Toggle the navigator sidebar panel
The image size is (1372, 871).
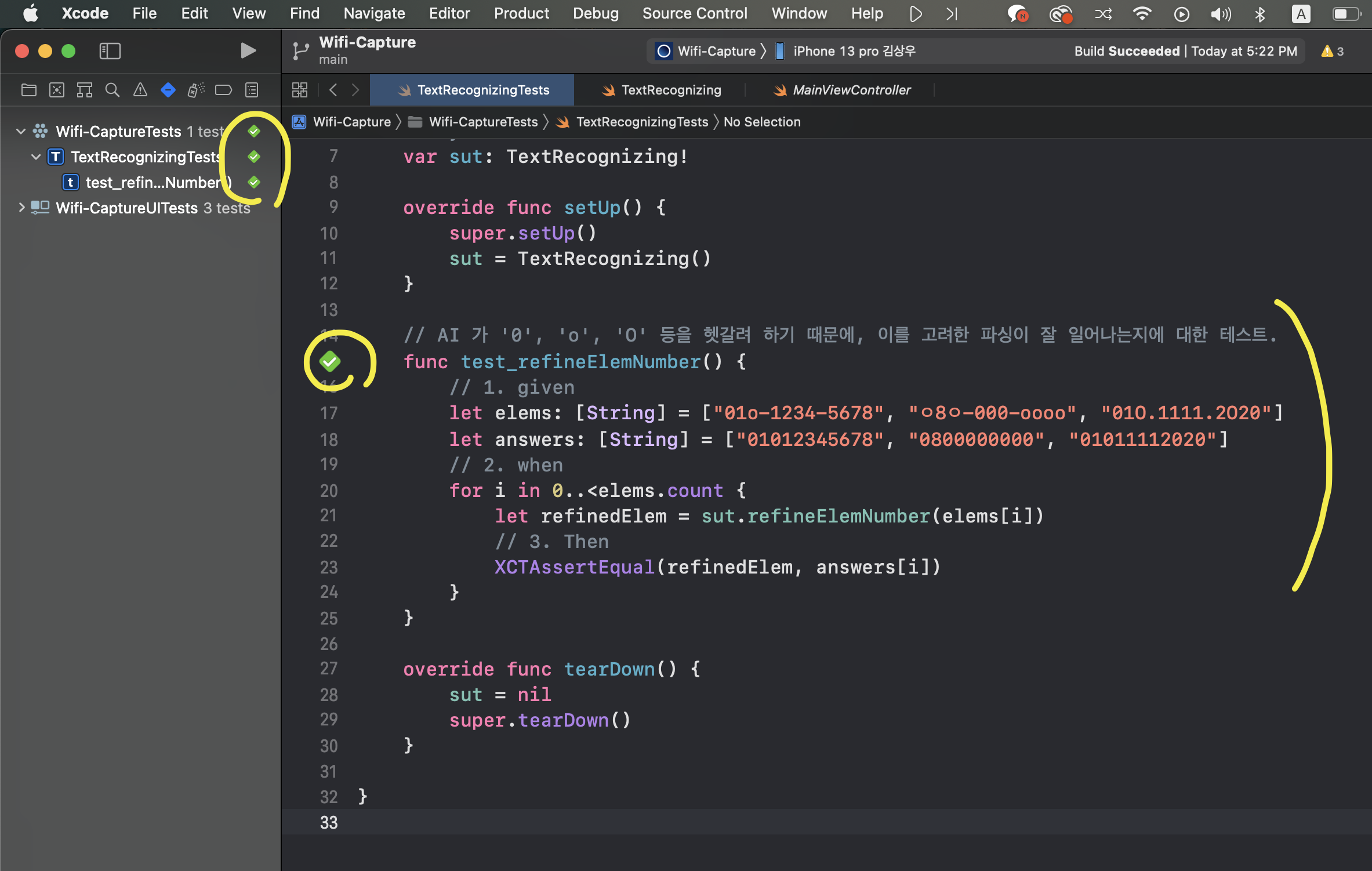[110, 51]
